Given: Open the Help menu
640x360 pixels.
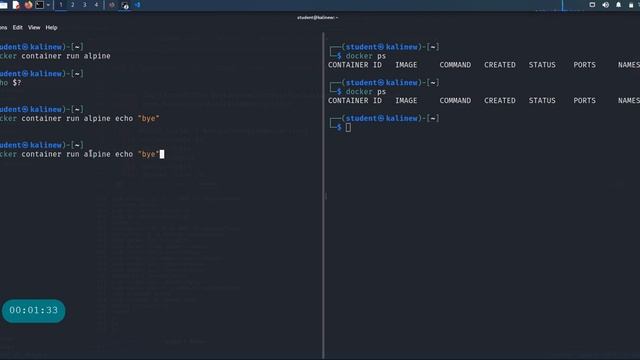Looking at the screenshot, I should [51, 27].
